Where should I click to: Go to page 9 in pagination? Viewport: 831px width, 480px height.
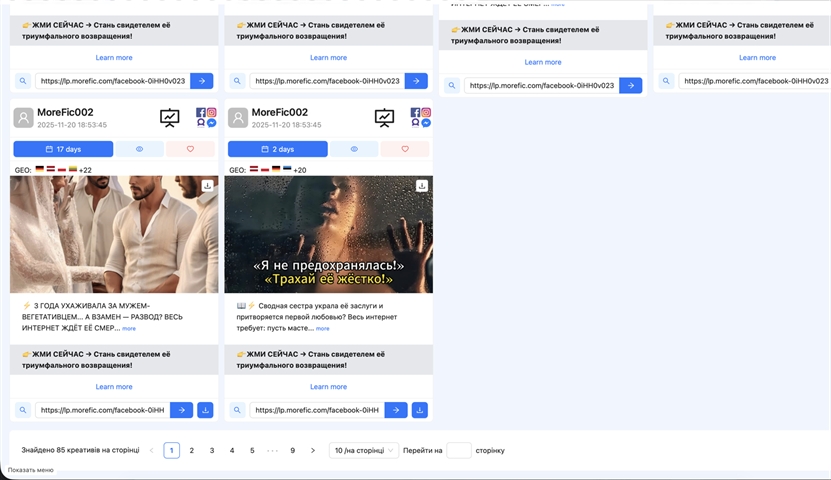(292, 451)
